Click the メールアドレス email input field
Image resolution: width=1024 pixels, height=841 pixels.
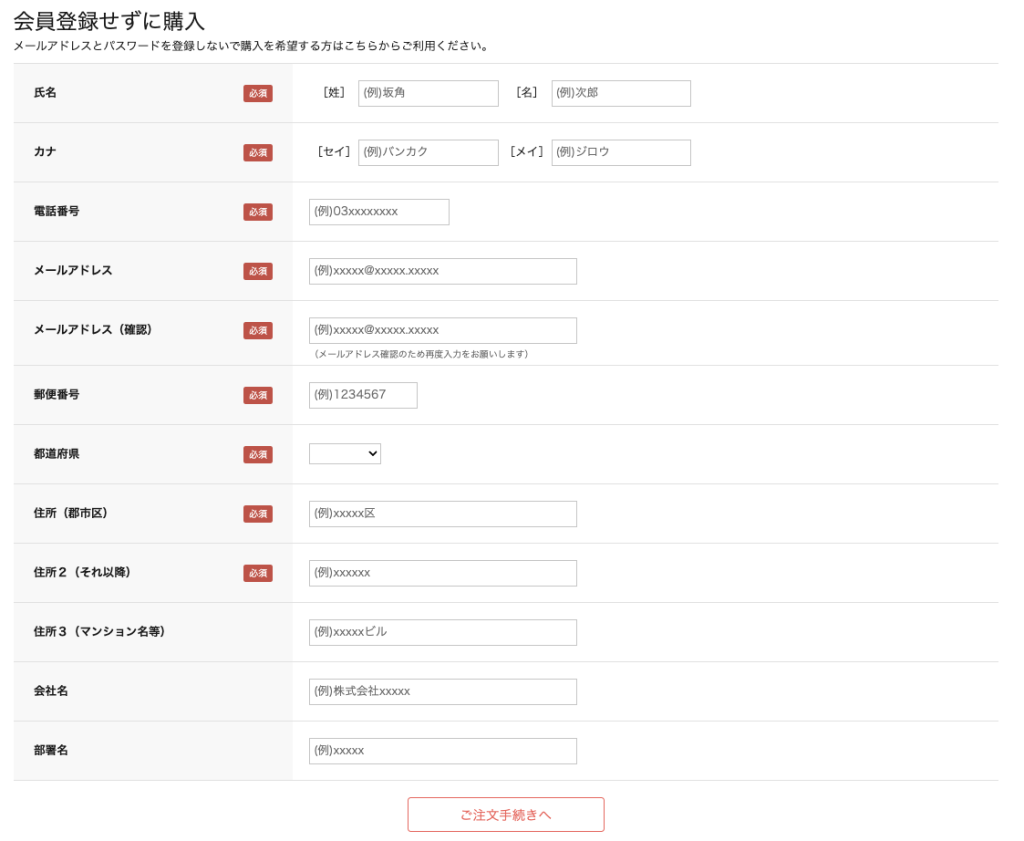[x=443, y=271]
